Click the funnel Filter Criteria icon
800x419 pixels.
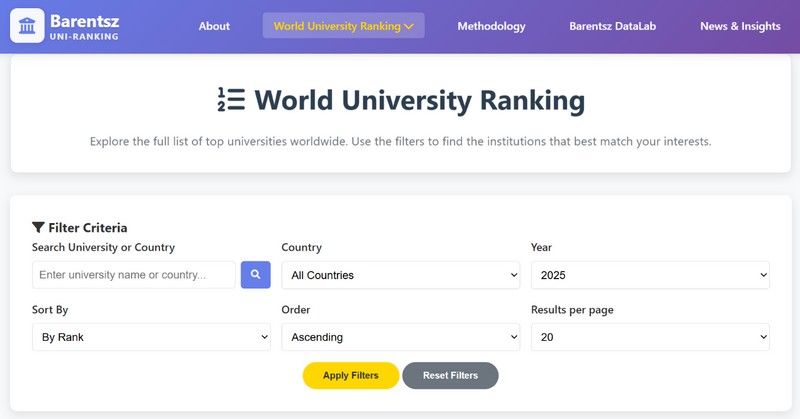coord(38,227)
